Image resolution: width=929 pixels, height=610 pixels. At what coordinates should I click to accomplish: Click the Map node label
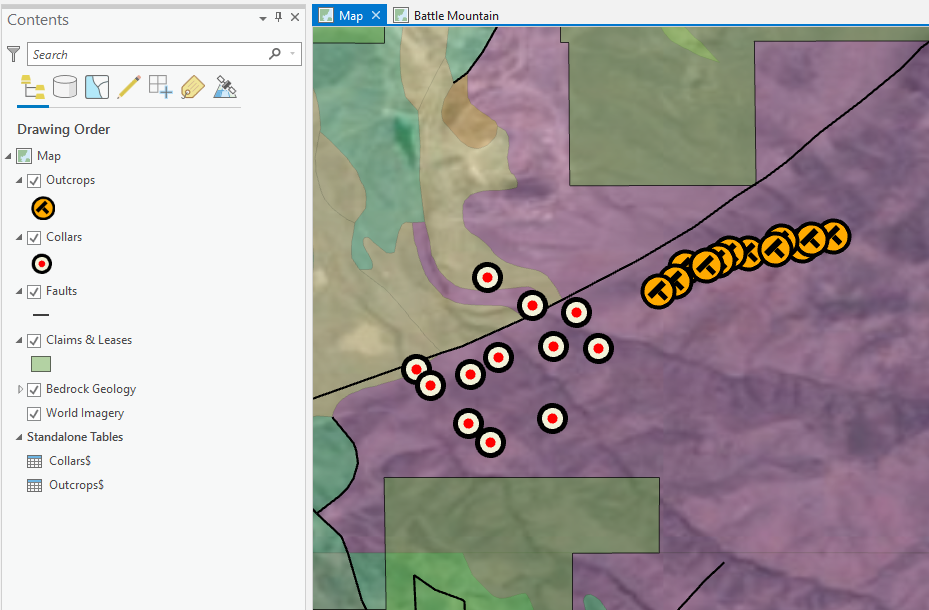[49, 156]
